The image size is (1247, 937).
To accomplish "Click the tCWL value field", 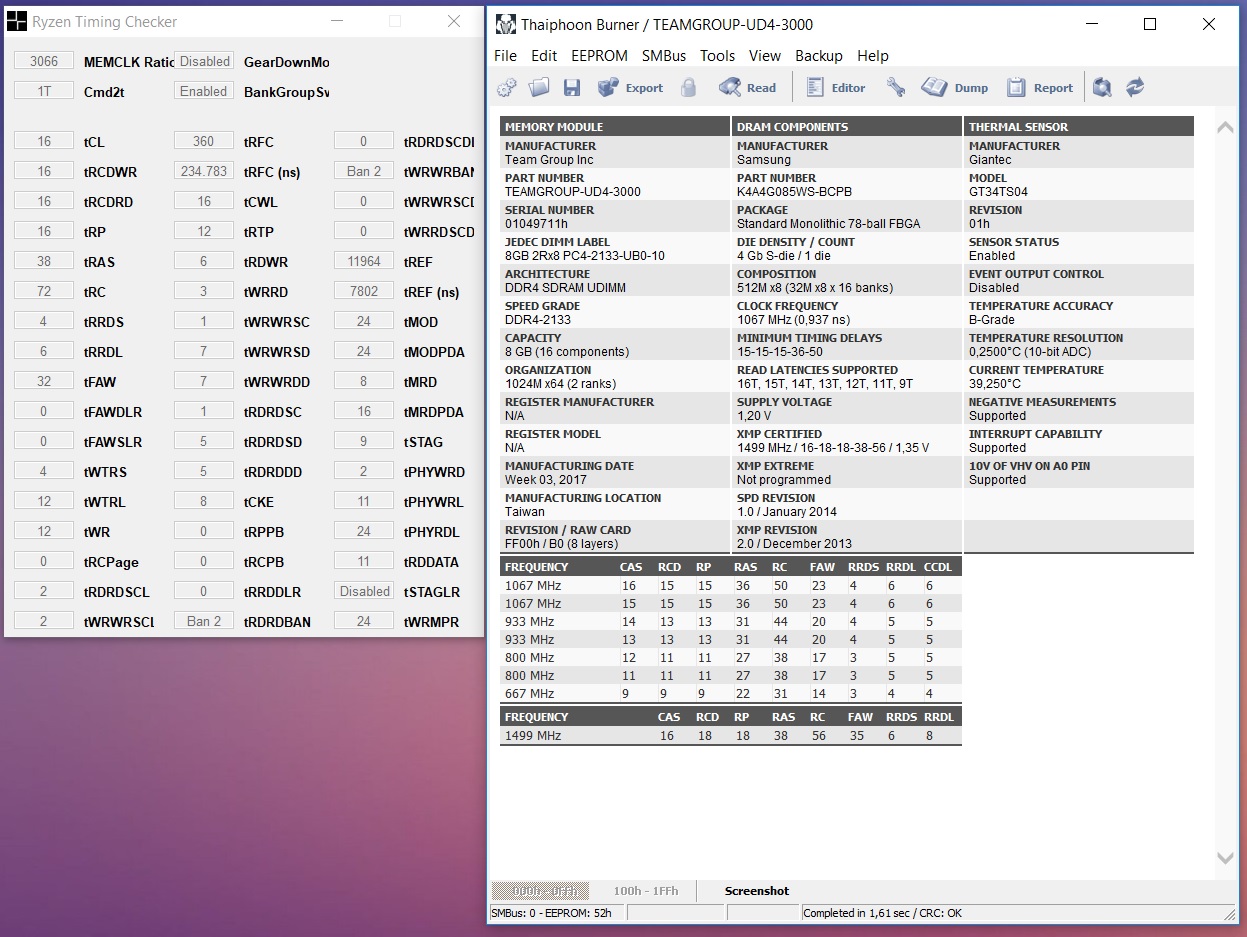I will pos(204,201).
